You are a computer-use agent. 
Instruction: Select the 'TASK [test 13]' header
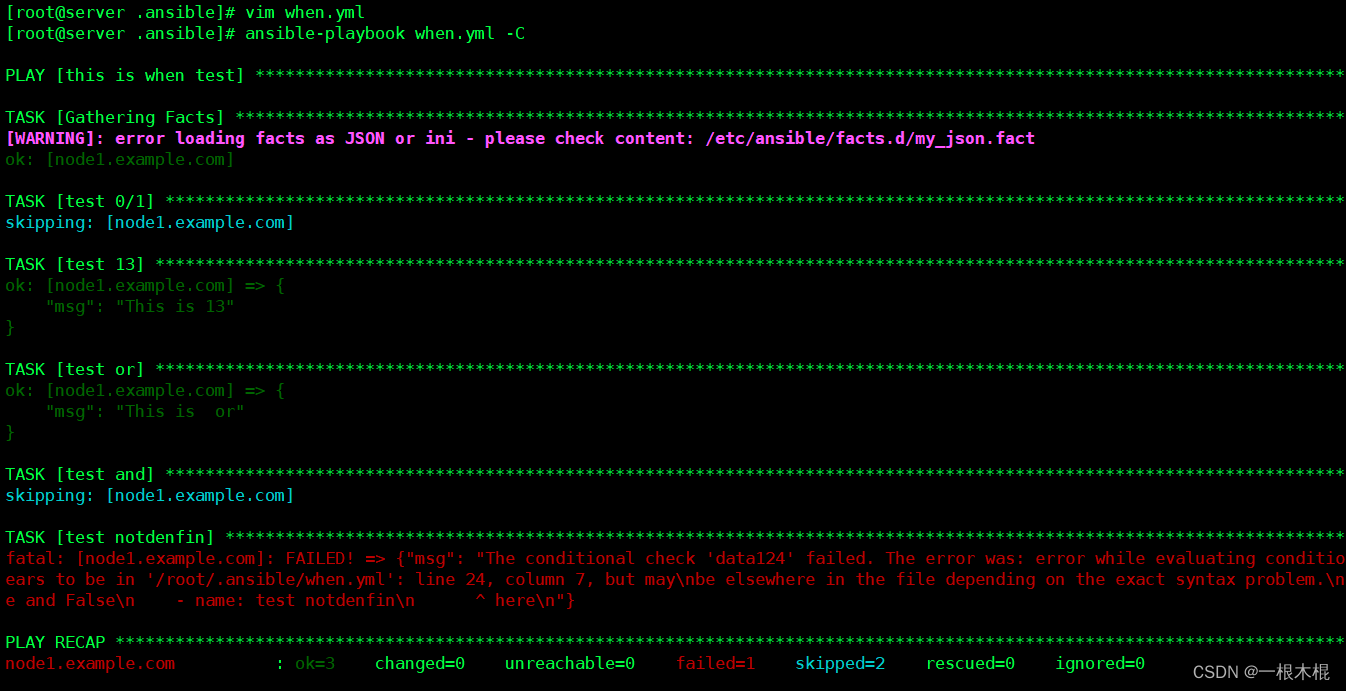pyautogui.click(x=75, y=264)
